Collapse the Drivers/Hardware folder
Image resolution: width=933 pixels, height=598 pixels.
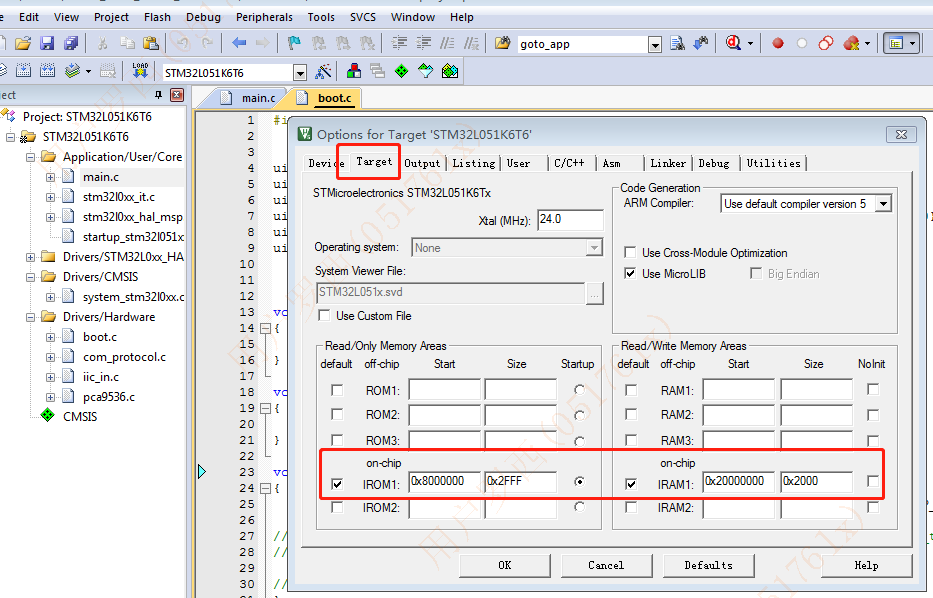(x=30, y=317)
